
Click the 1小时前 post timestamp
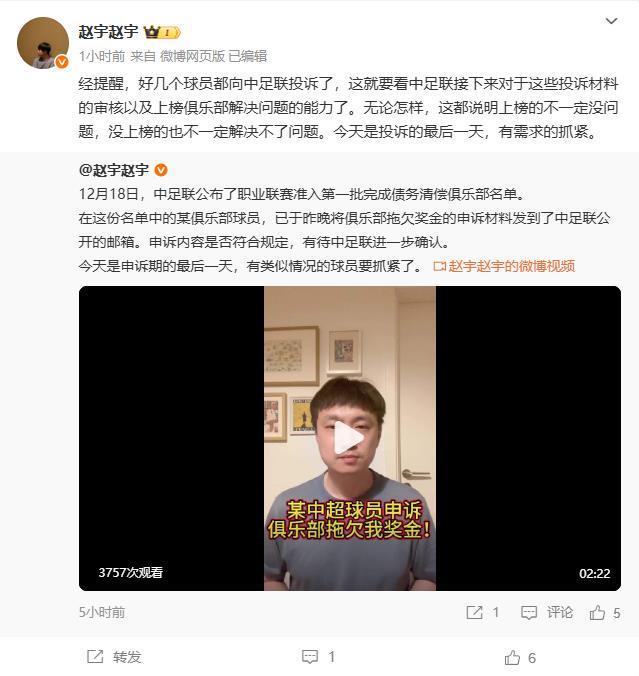[102, 56]
